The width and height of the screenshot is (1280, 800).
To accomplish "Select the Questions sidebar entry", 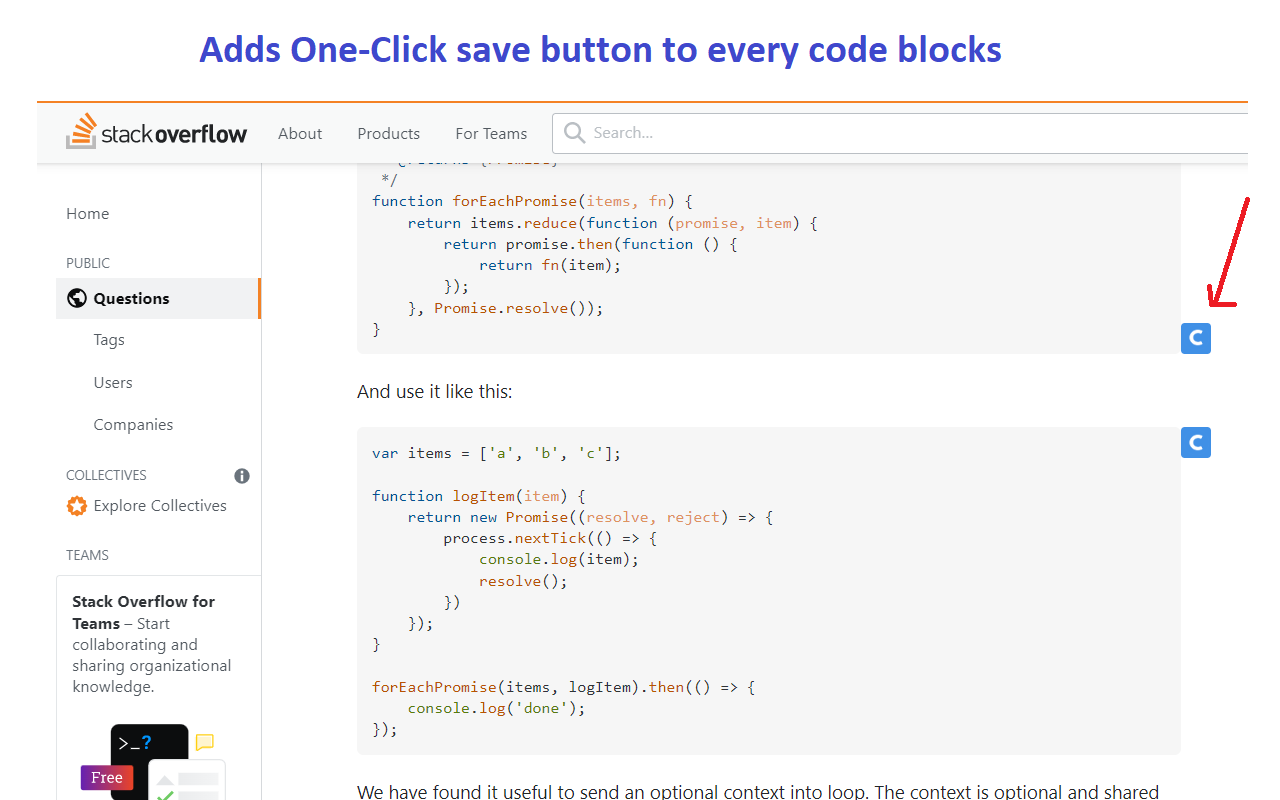I will coord(130,298).
